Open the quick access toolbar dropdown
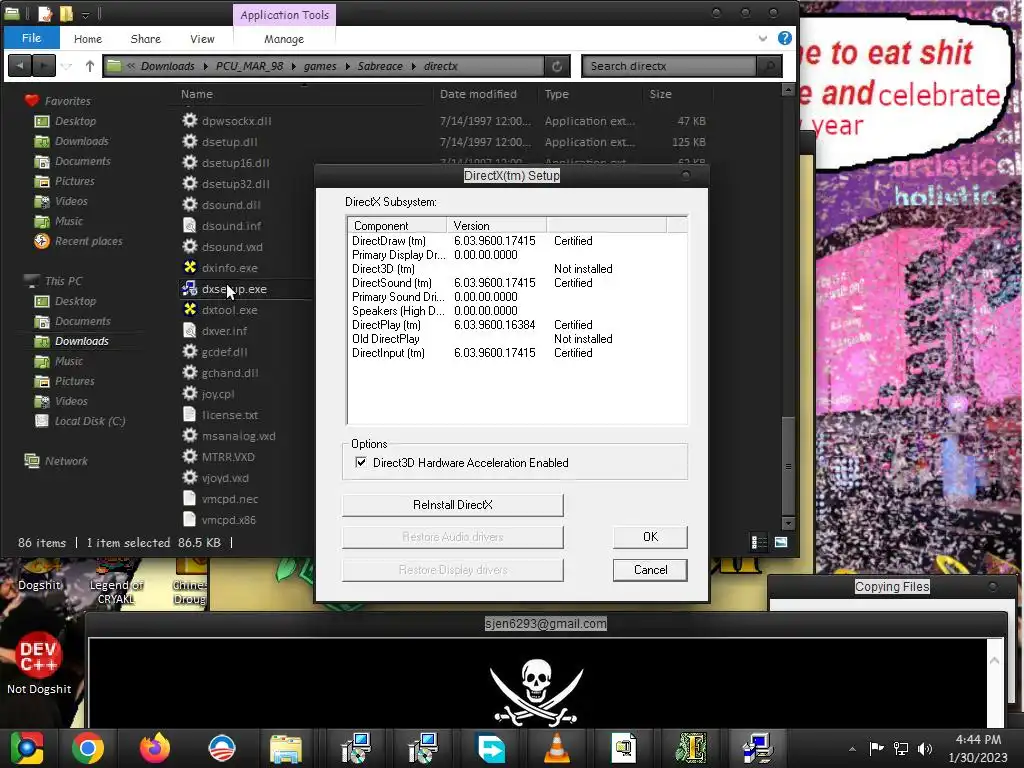Screen dimensions: 1024x768 click(x=86, y=14)
